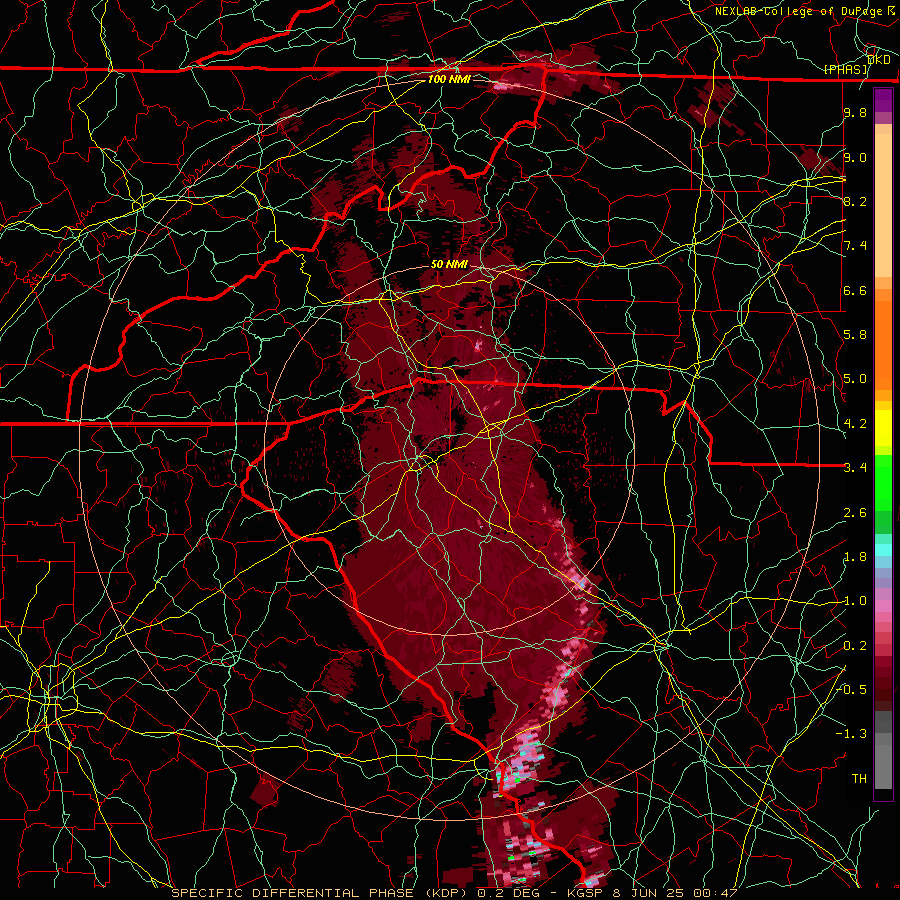Pick the pale peach segment of the color bar
The image size is (900, 900).
click(x=883, y=205)
